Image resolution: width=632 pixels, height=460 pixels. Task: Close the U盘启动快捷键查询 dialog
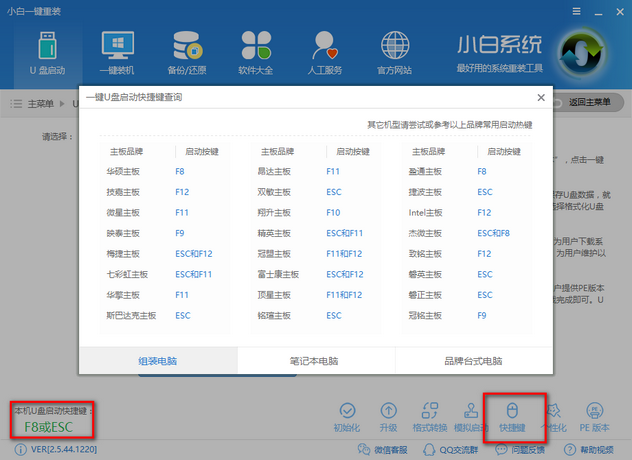click(541, 98)
